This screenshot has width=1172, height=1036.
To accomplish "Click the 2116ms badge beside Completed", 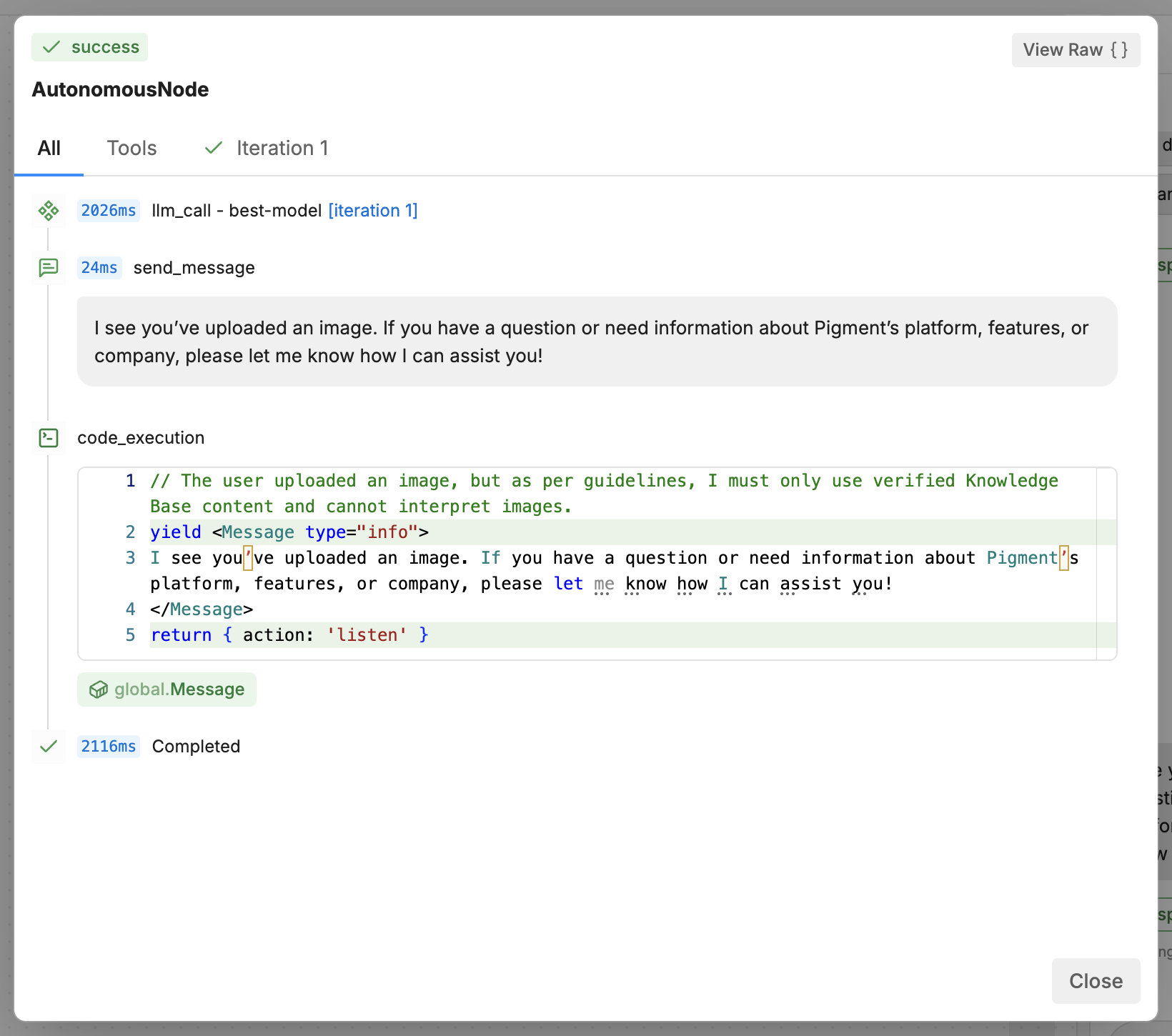I will tap(108, 746).
